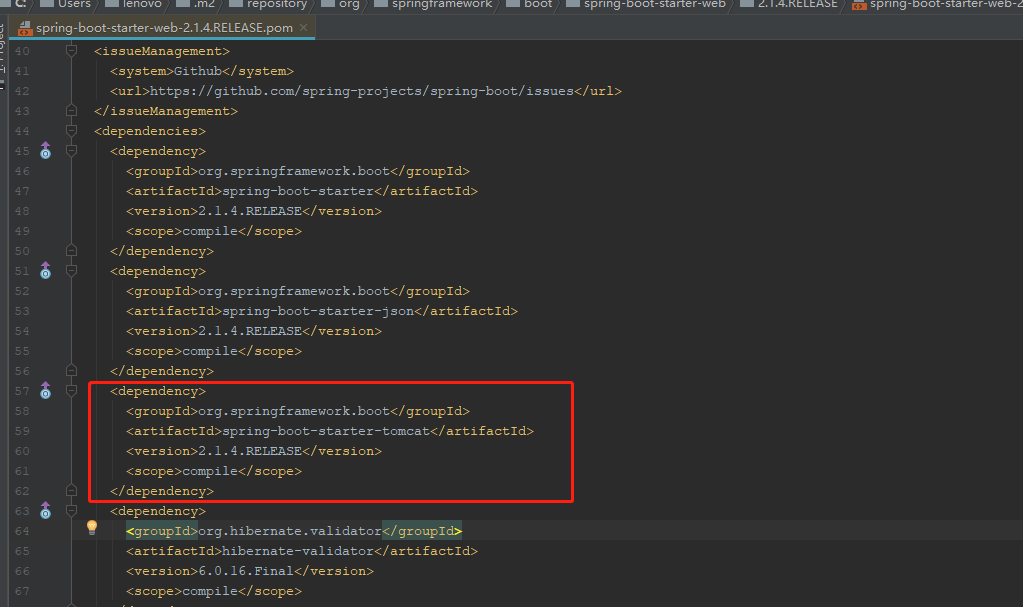Click groupId org.springframework.boot on line 46
1023x607 pixels.
coord(294,171)
